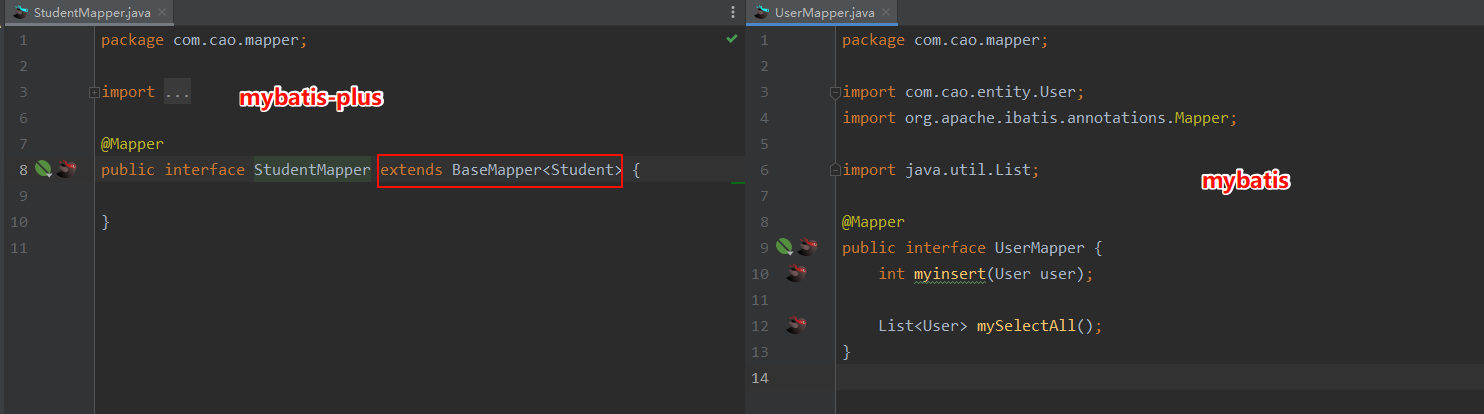Click the green inspection checkmark in StudentMapper editor
The height and width of the screenshot is (414, 1484).
[732, 39]
